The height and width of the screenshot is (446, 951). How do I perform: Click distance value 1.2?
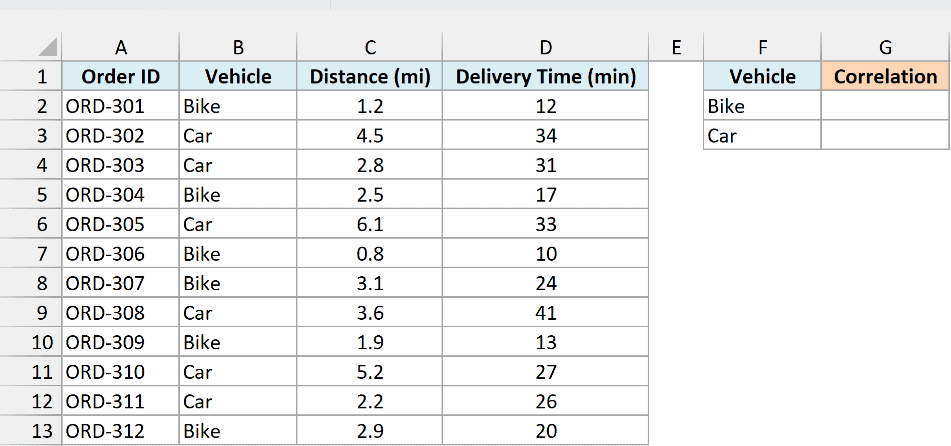(369, 106)
